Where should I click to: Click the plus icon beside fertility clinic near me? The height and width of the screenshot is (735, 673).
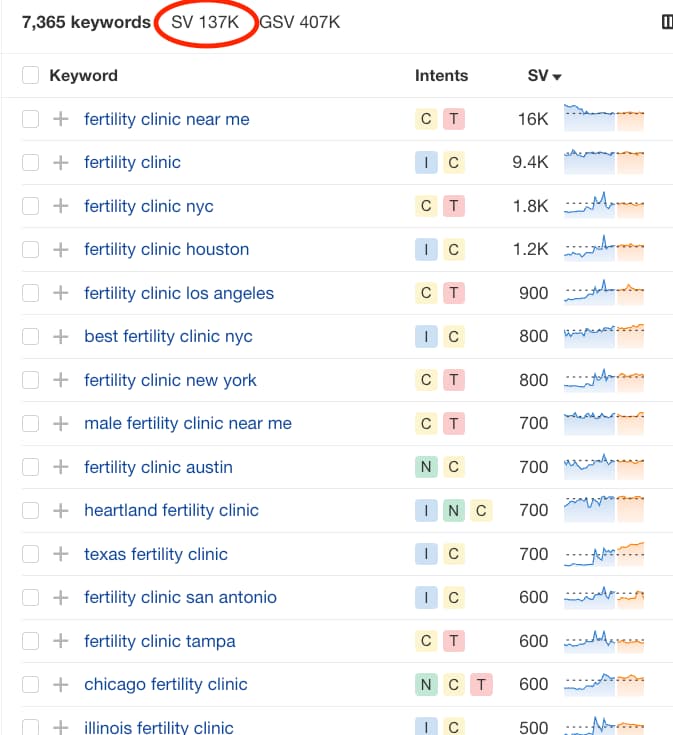pos(61,119)
